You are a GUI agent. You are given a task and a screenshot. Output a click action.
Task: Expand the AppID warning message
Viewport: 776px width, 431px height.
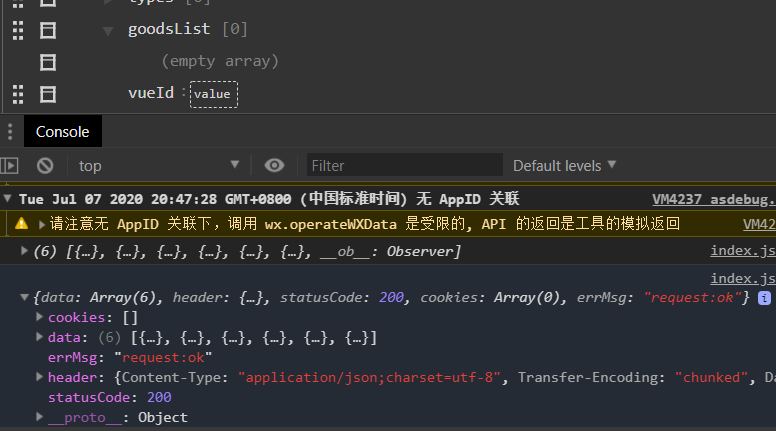point(42,225)
